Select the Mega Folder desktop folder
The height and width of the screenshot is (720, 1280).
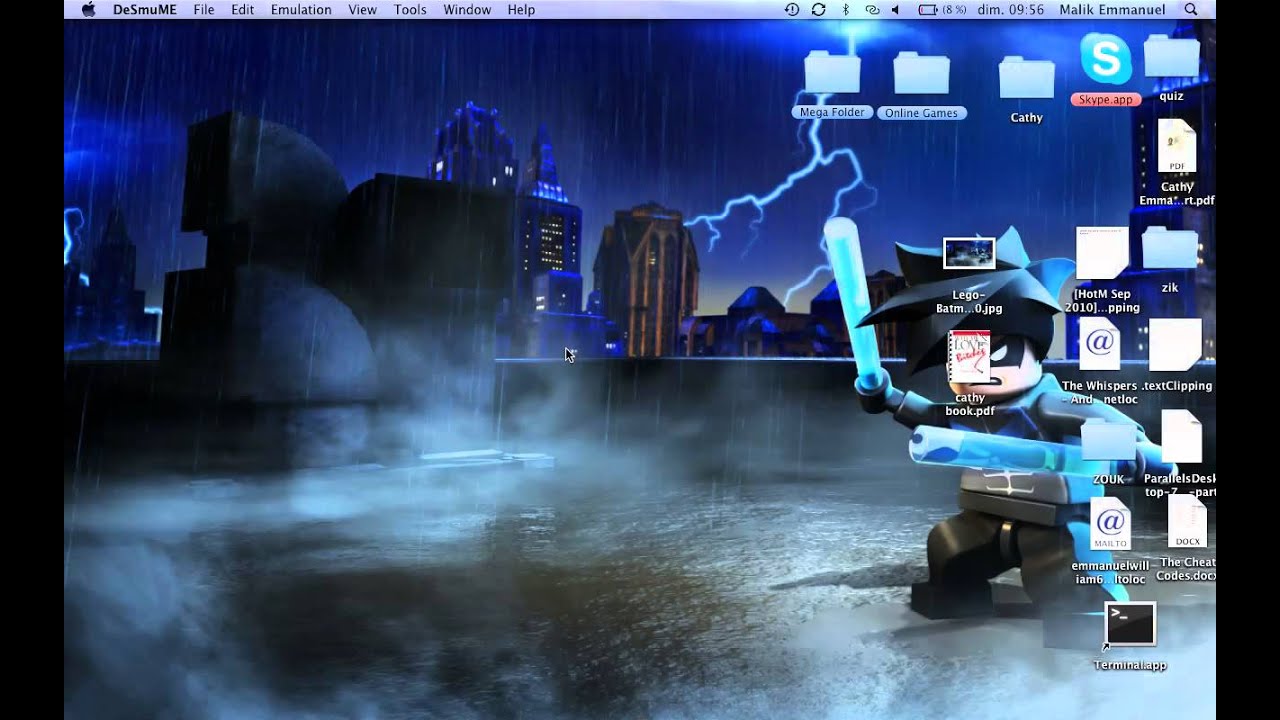832,72
